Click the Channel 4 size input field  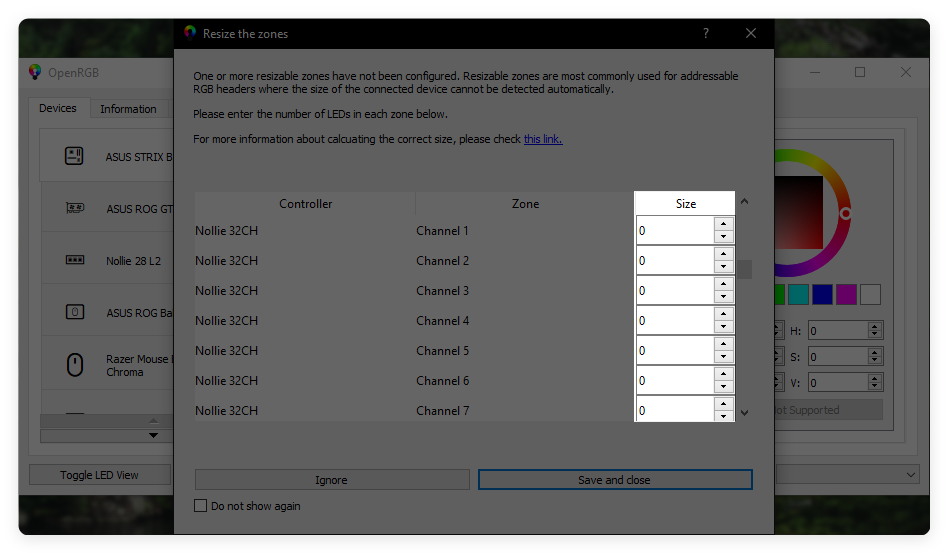click(x=675, y=320)
